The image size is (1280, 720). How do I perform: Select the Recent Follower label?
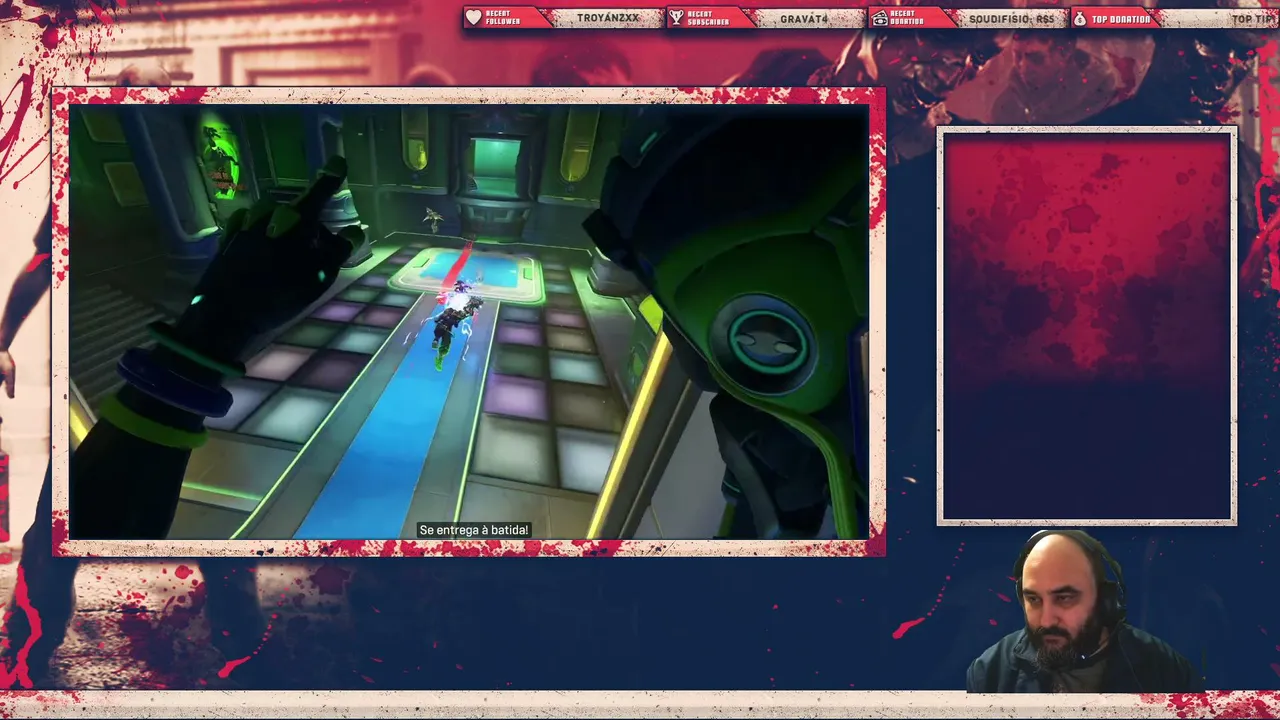502,18
